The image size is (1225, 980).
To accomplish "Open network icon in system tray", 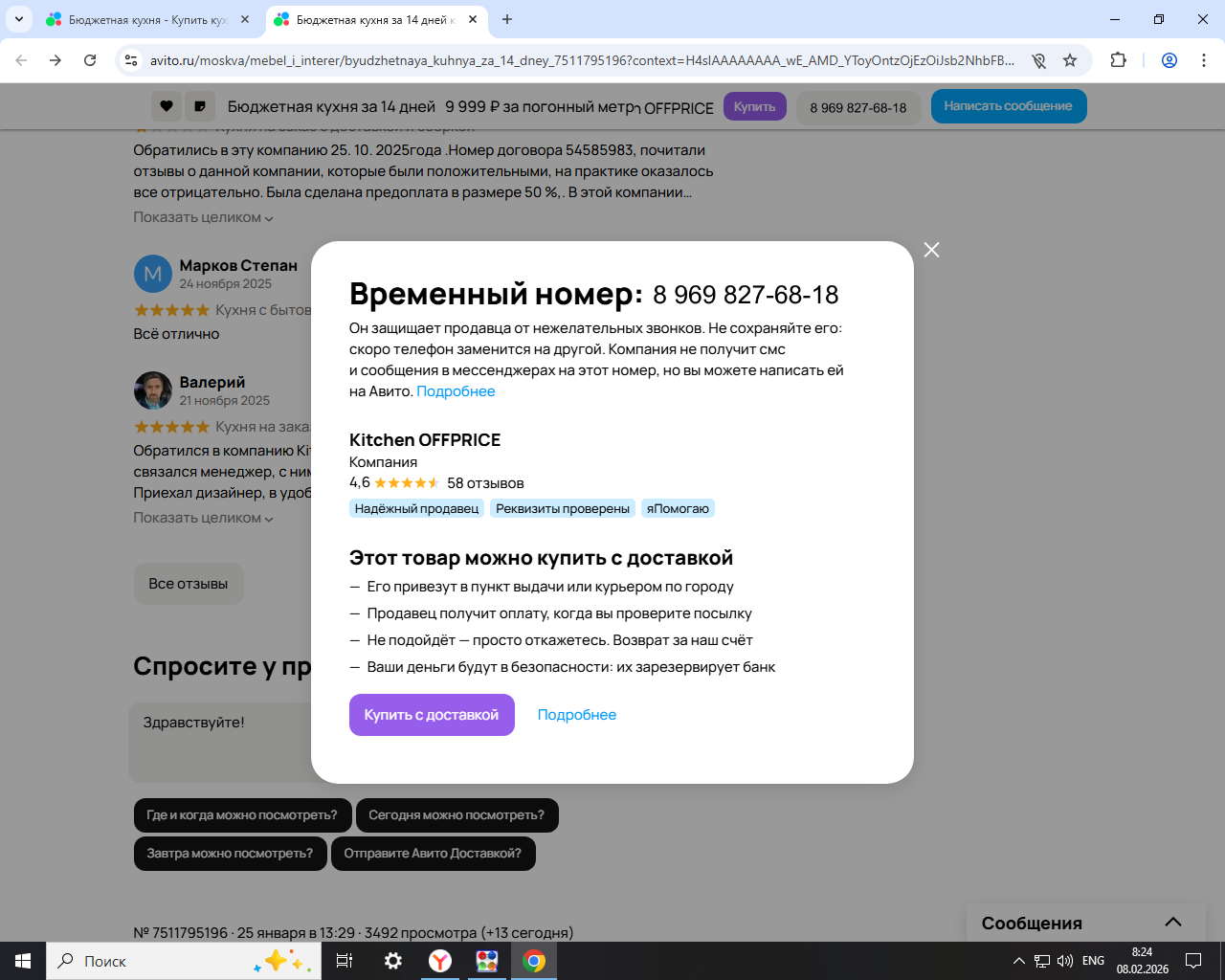I will coord(1042,961).
